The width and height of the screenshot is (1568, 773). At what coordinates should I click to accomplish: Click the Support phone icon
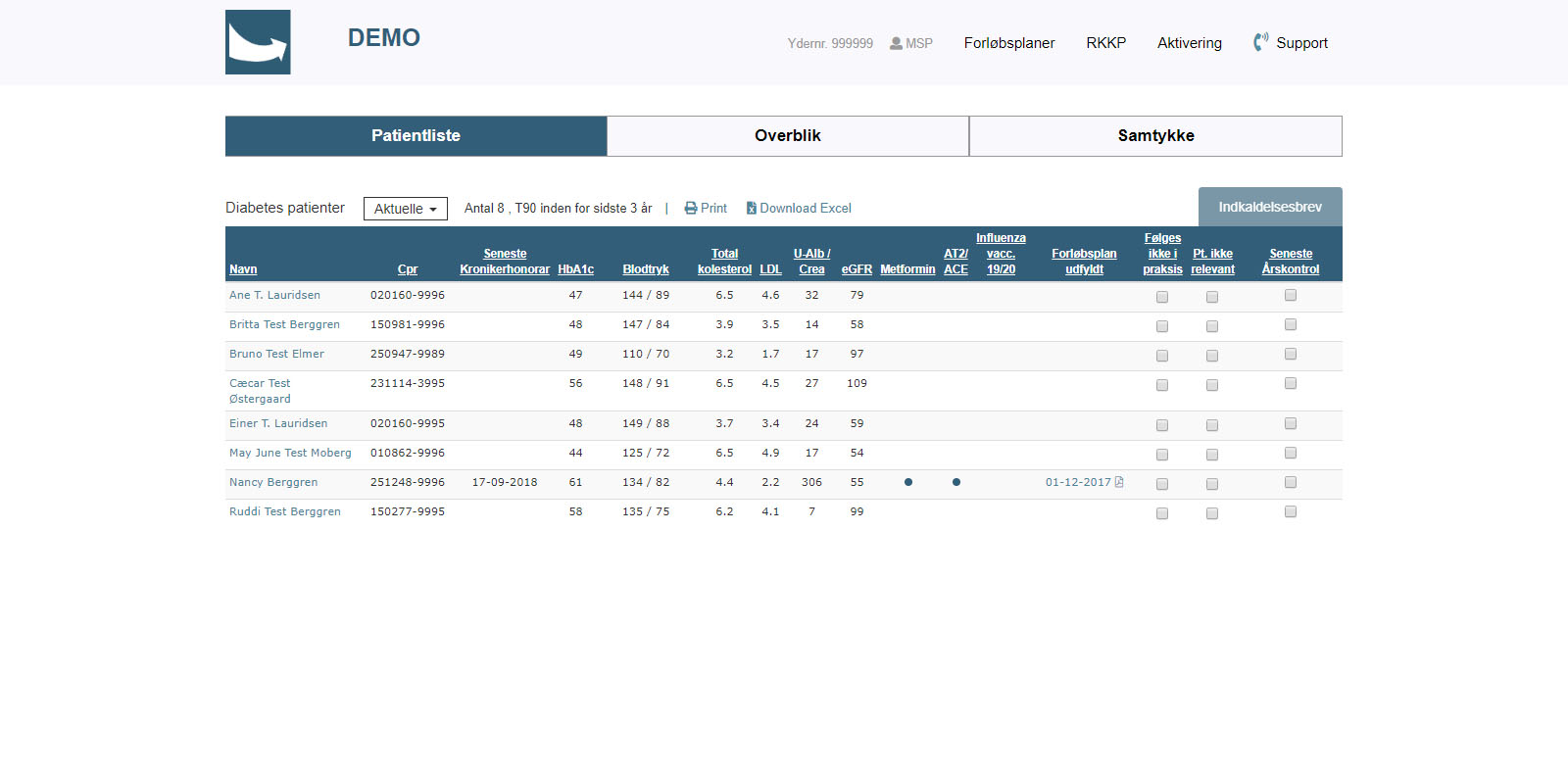[x=1260, y=42]
